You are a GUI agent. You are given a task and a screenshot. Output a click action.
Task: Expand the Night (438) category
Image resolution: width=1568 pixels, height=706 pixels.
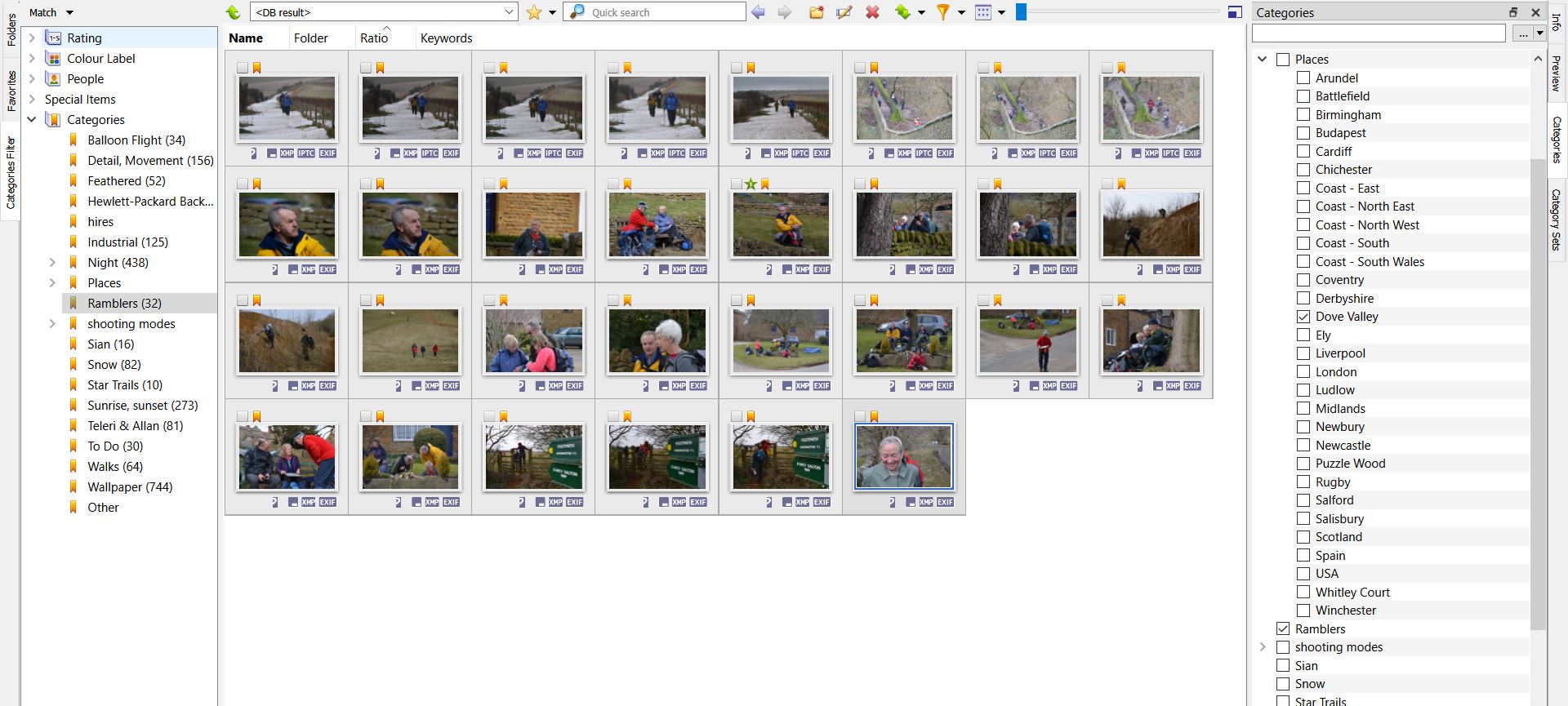coord(52,263)
